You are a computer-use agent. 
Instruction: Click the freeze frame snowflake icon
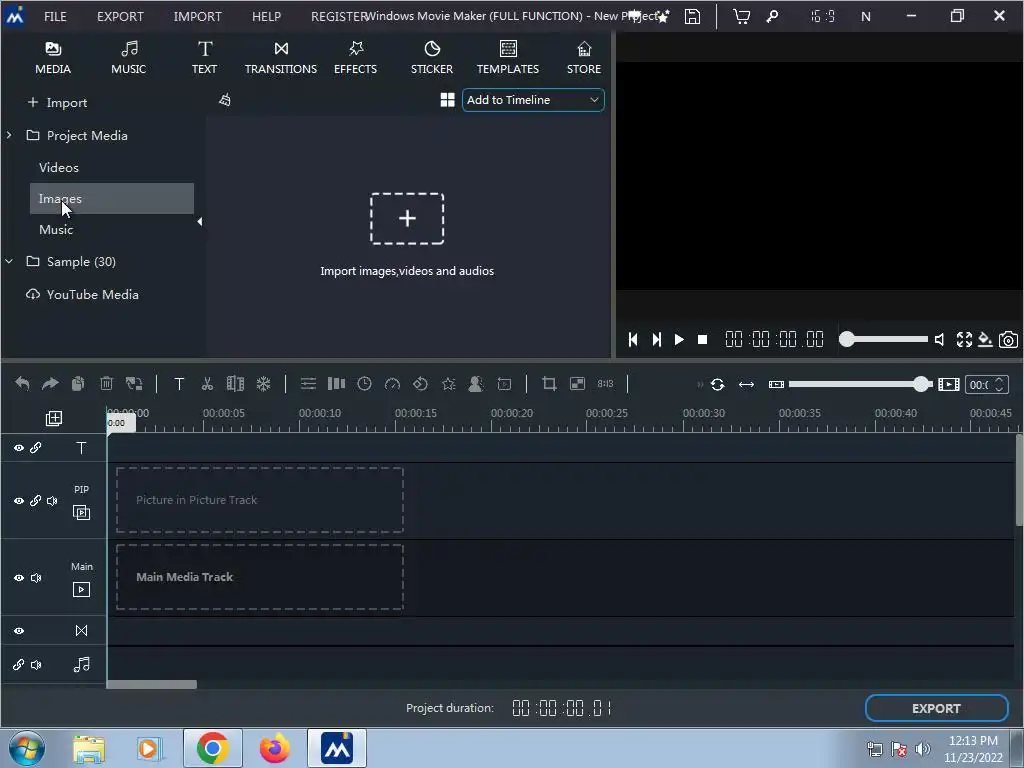pos(263,384)
